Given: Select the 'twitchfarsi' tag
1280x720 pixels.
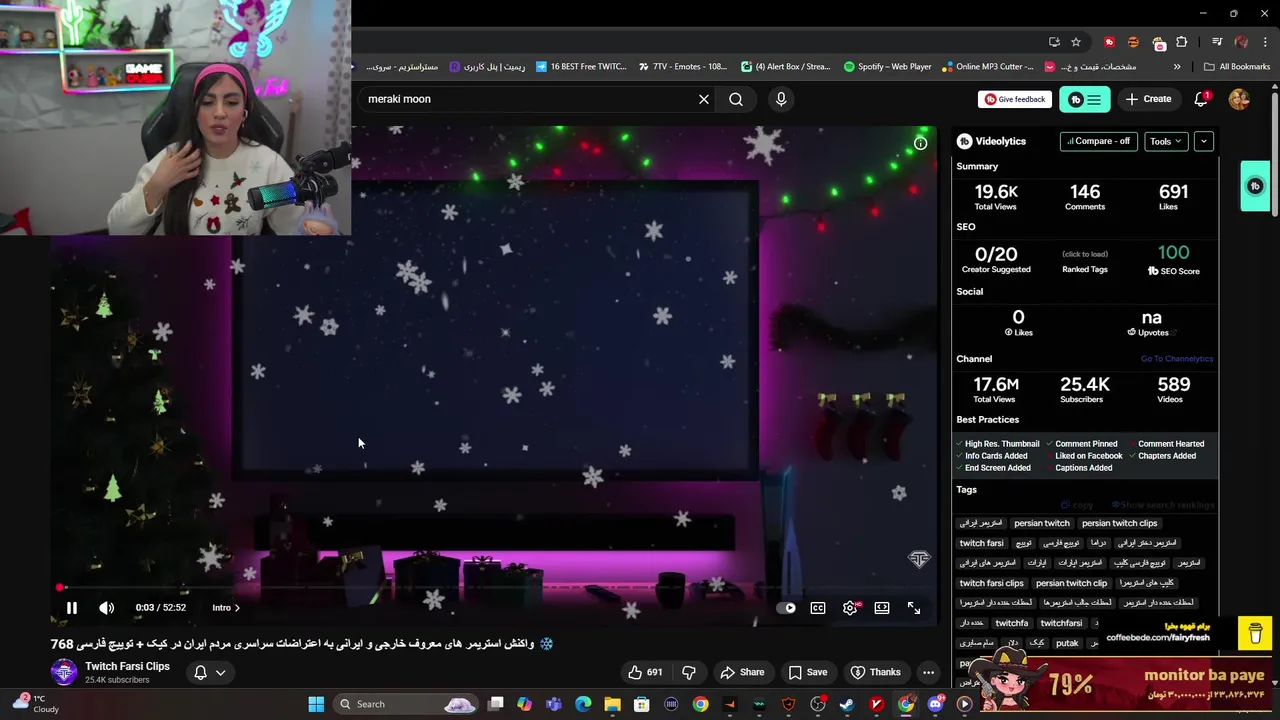Looking at the screenshot, I should [x=1061, y=623].
